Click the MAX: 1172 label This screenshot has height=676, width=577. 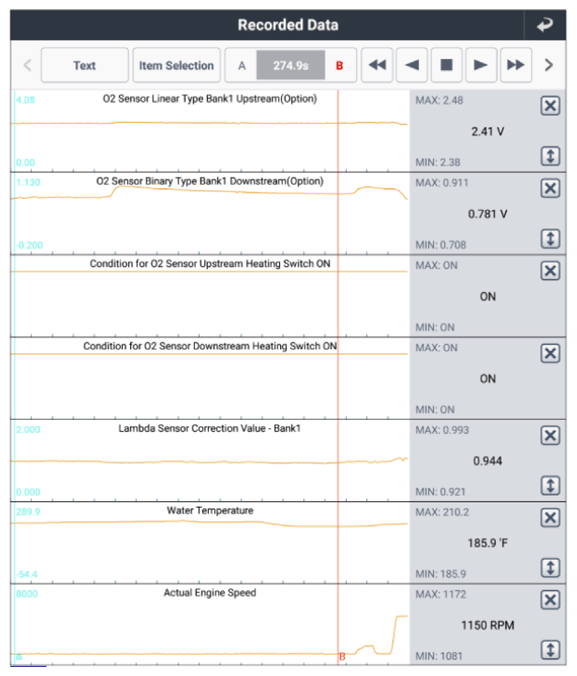click(441, 595)
